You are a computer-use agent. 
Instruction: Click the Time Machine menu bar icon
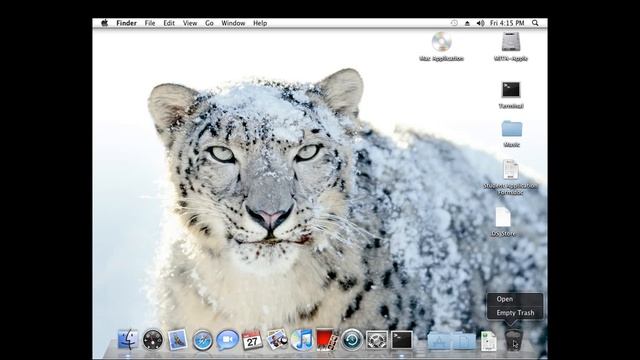click(x=454, y=23)
